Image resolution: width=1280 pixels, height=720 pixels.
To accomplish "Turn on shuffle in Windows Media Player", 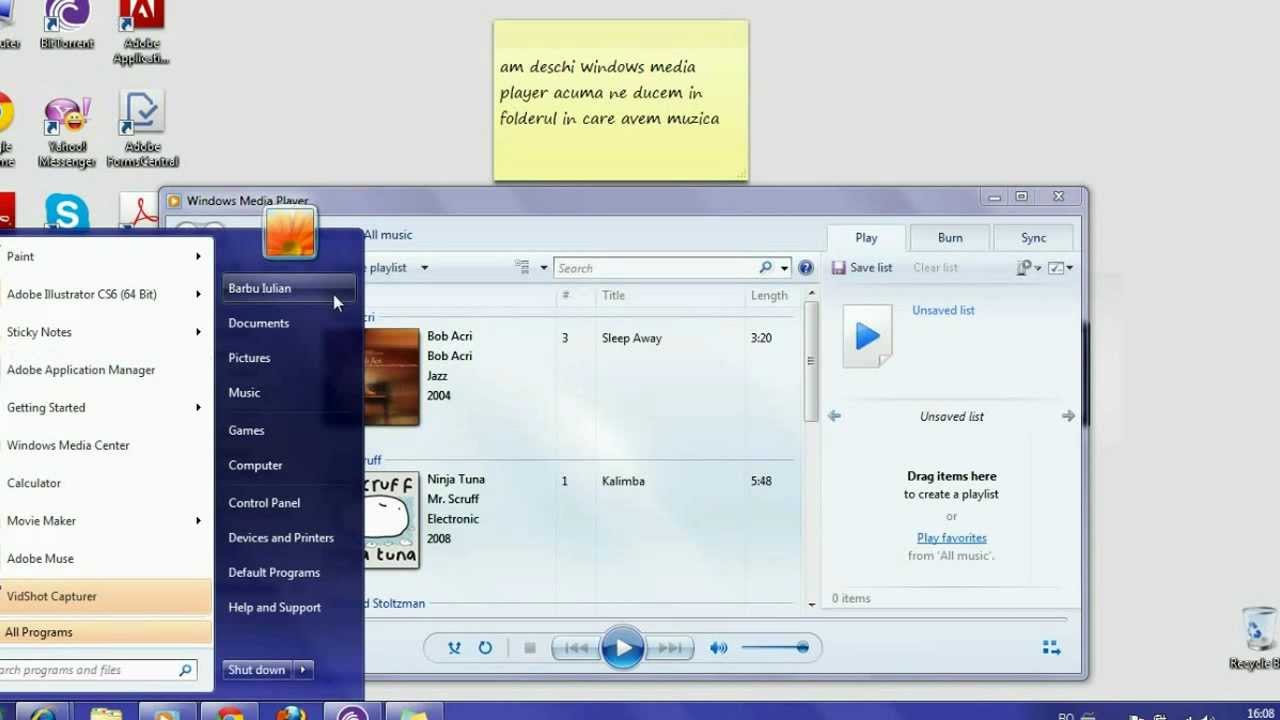I will tap(454, 648).
